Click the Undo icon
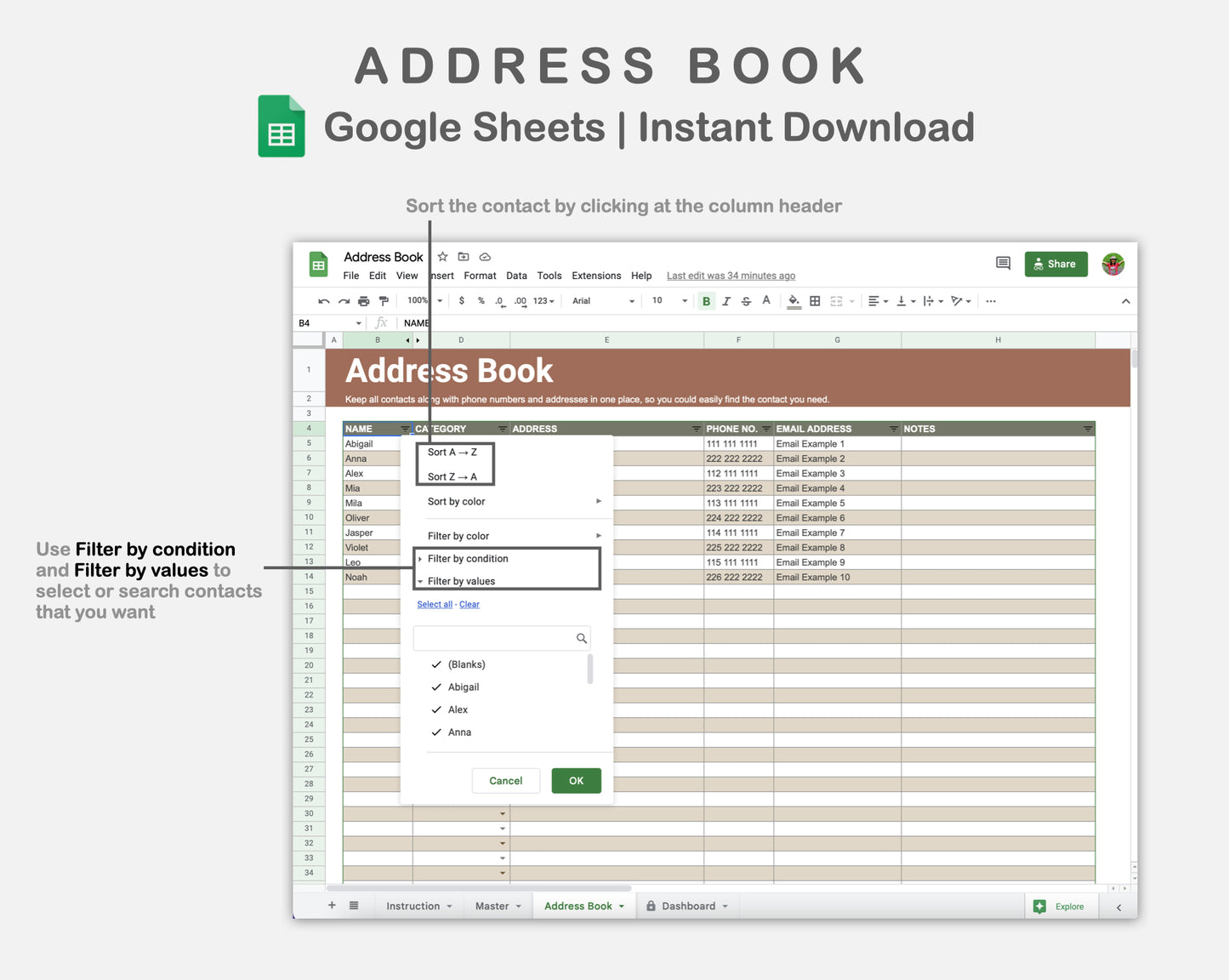The height and width of the screenshot is (980, 1229). [x=323, y=300]
